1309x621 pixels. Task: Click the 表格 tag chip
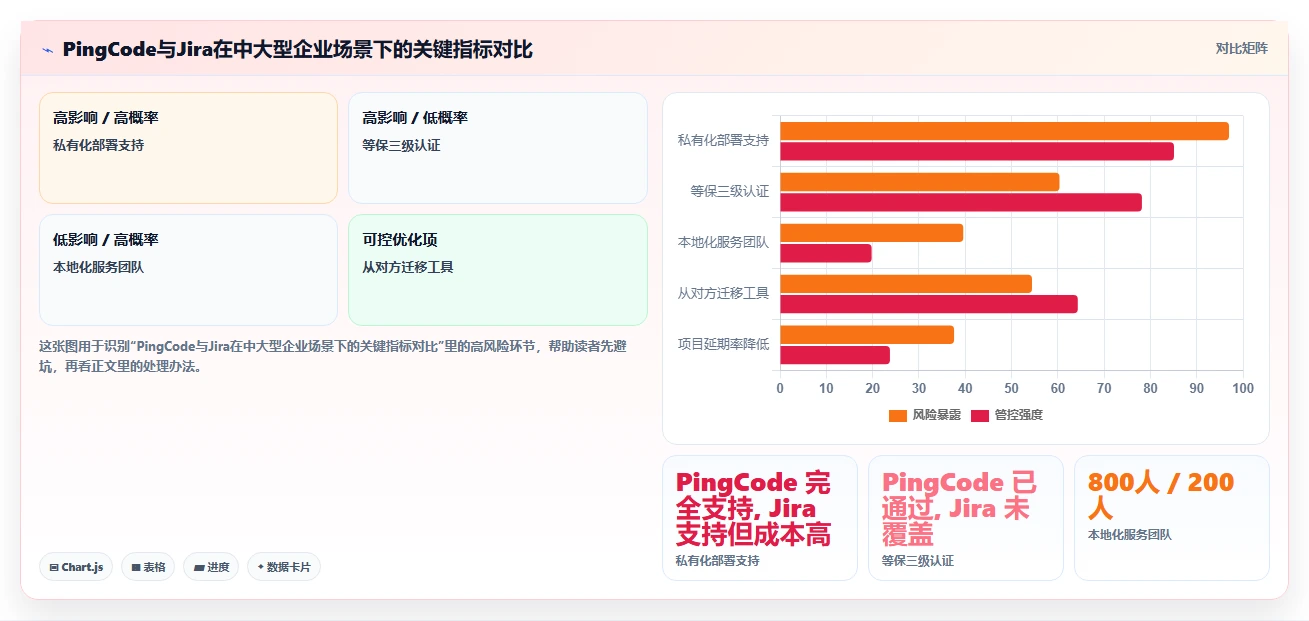148,567
